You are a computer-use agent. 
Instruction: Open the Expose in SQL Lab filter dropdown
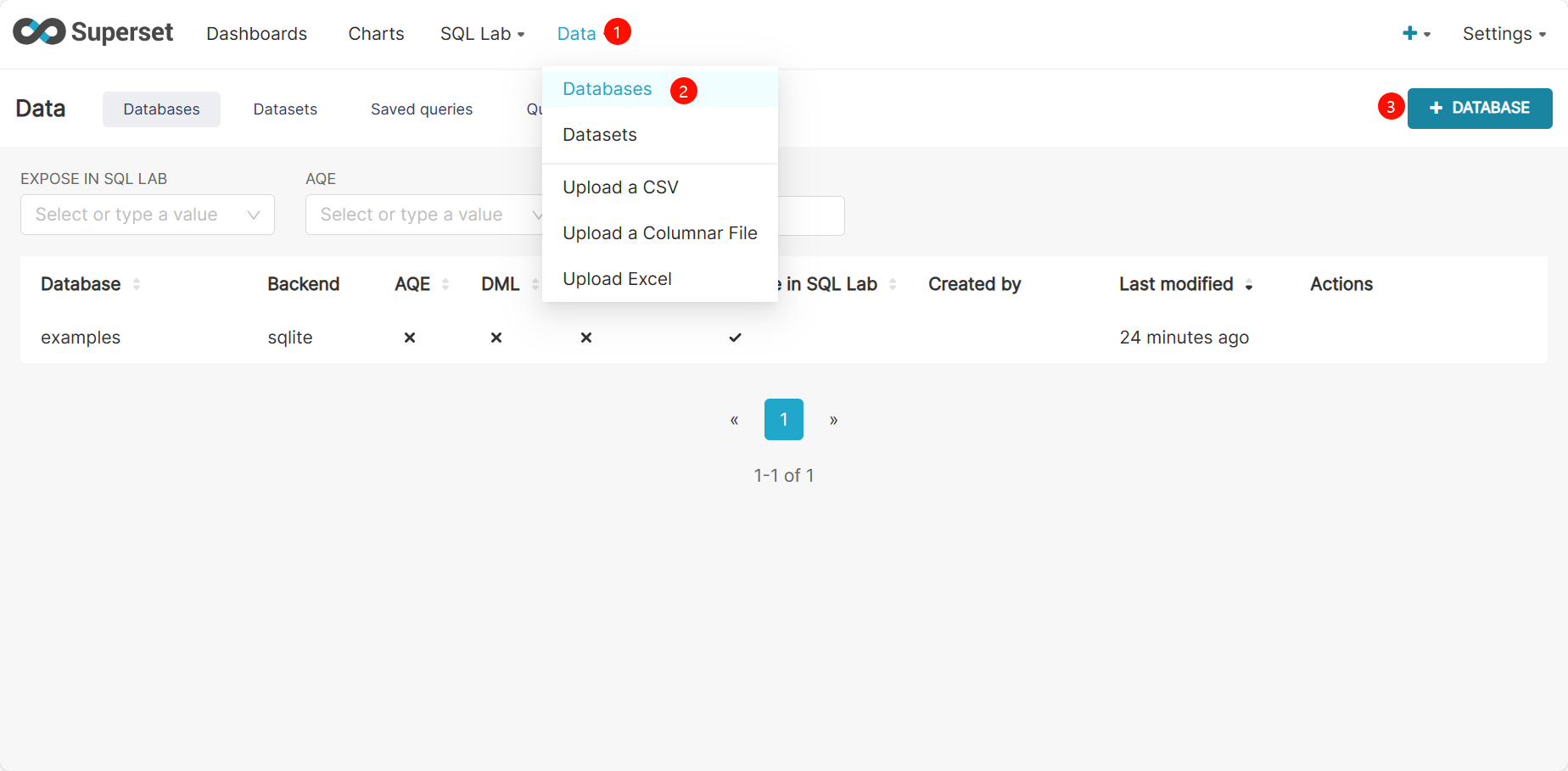click(148, 215)
